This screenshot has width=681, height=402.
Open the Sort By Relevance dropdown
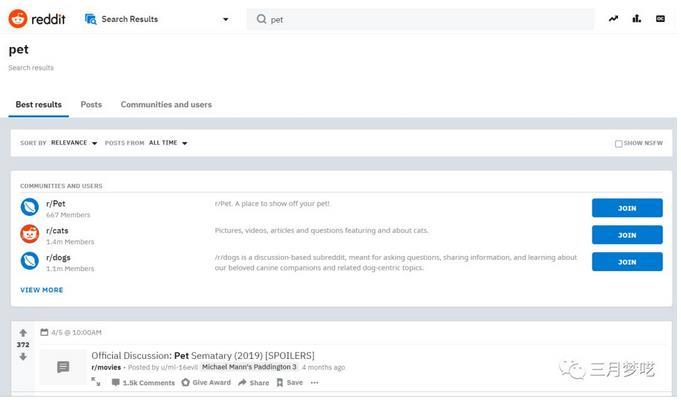coord(74,143)
